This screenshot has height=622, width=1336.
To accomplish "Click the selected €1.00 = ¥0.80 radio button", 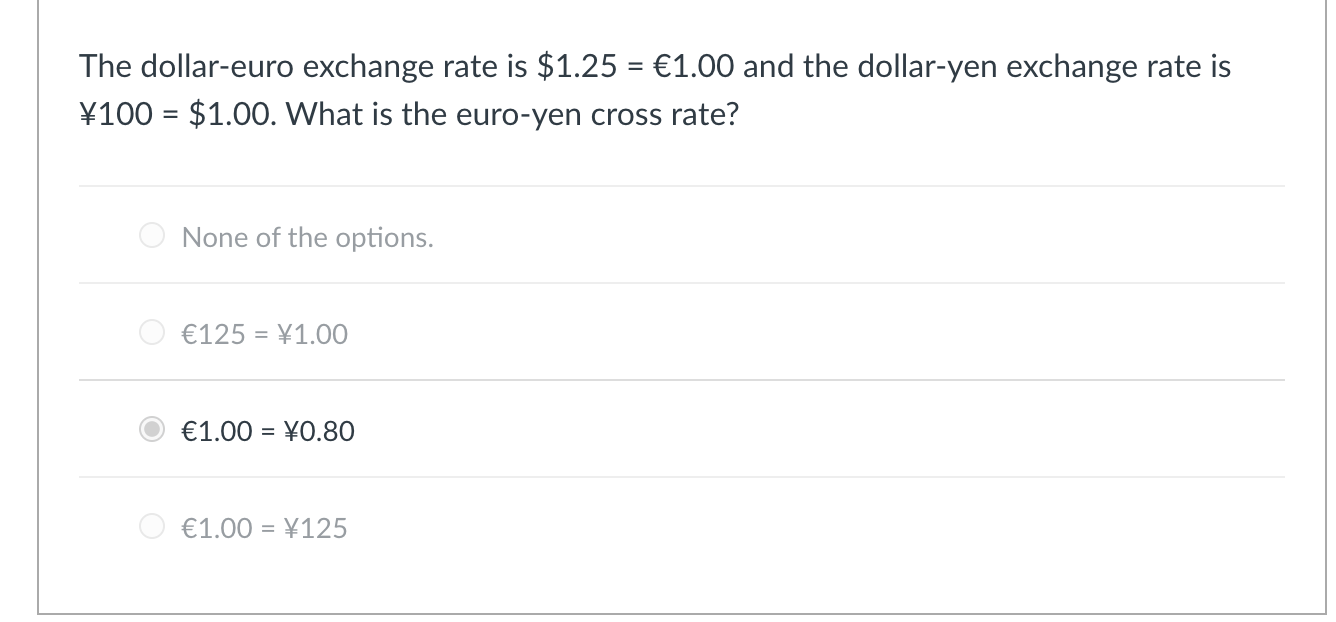I will coord(152,431).
